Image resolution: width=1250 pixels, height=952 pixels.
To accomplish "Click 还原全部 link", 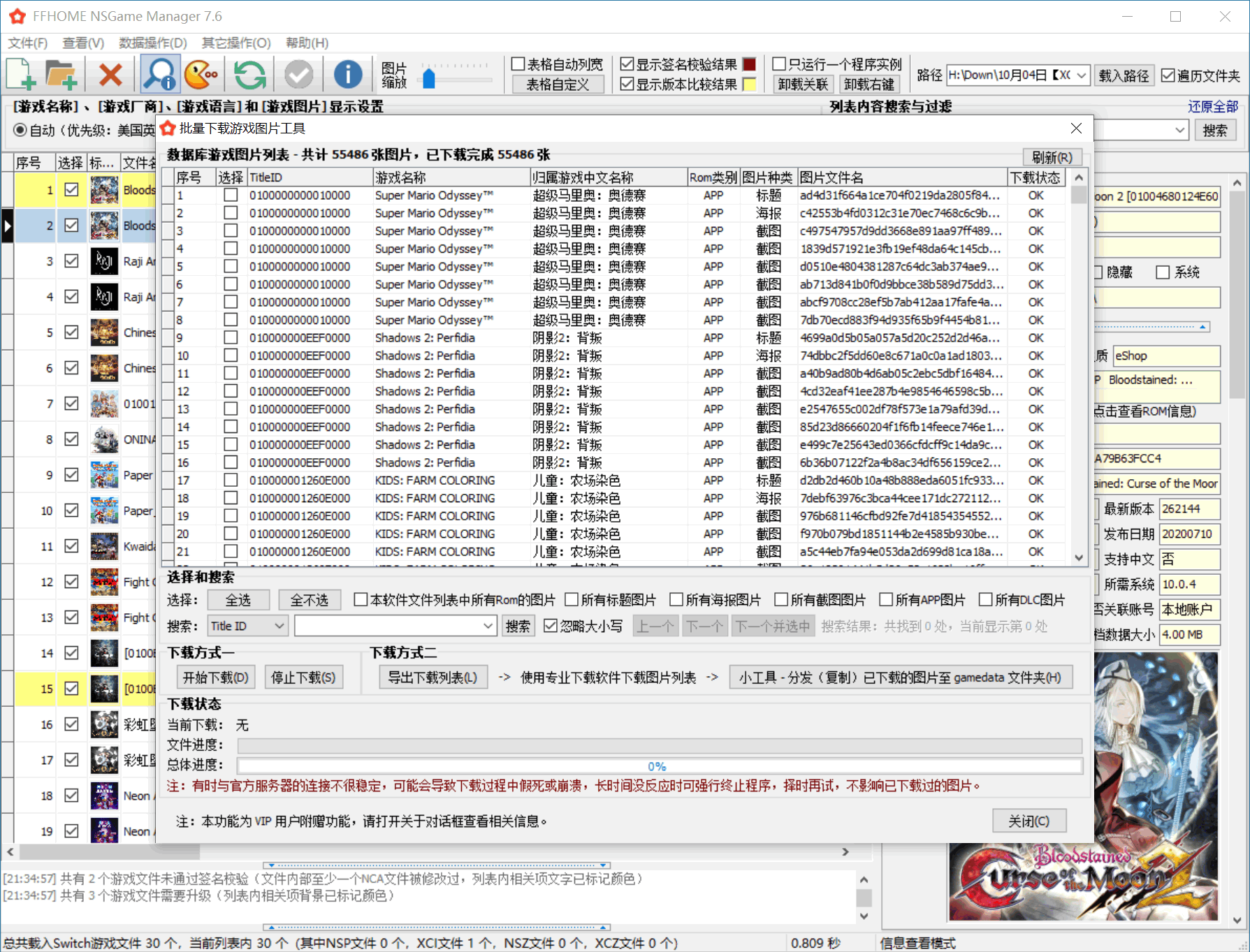I will (x=1213, y=107).
